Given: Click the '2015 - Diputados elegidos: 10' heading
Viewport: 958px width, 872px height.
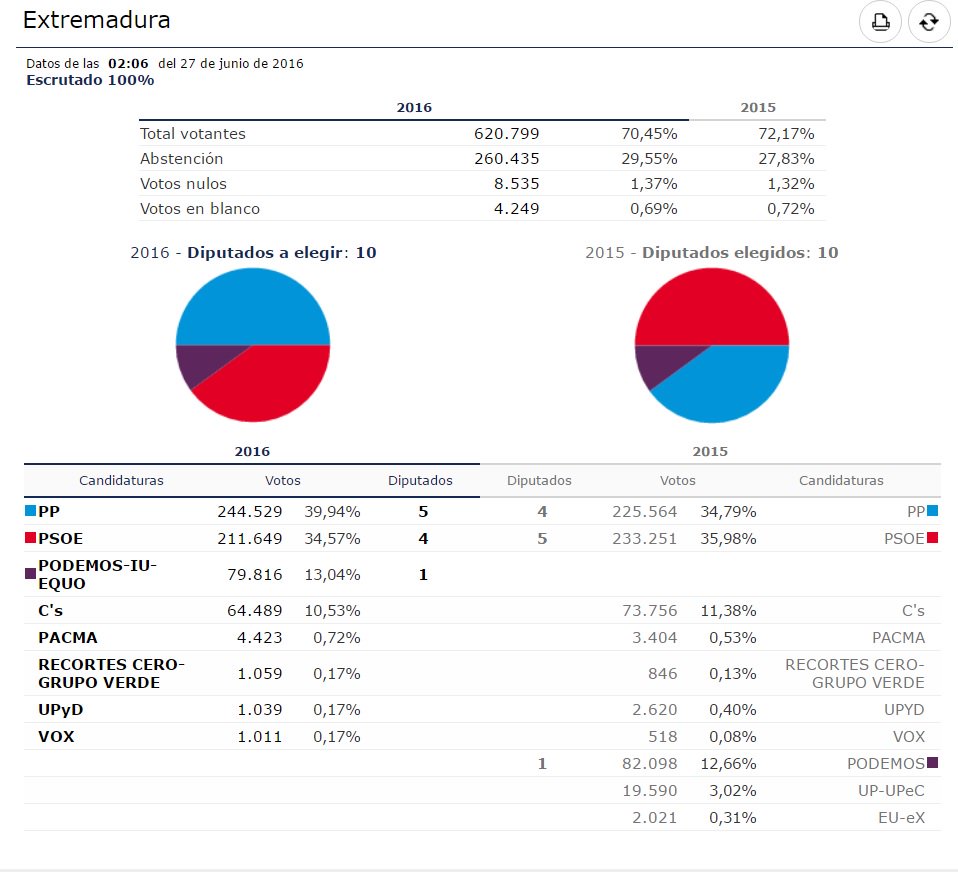Looking at the screenshot, I should click(x=712, y=252).
